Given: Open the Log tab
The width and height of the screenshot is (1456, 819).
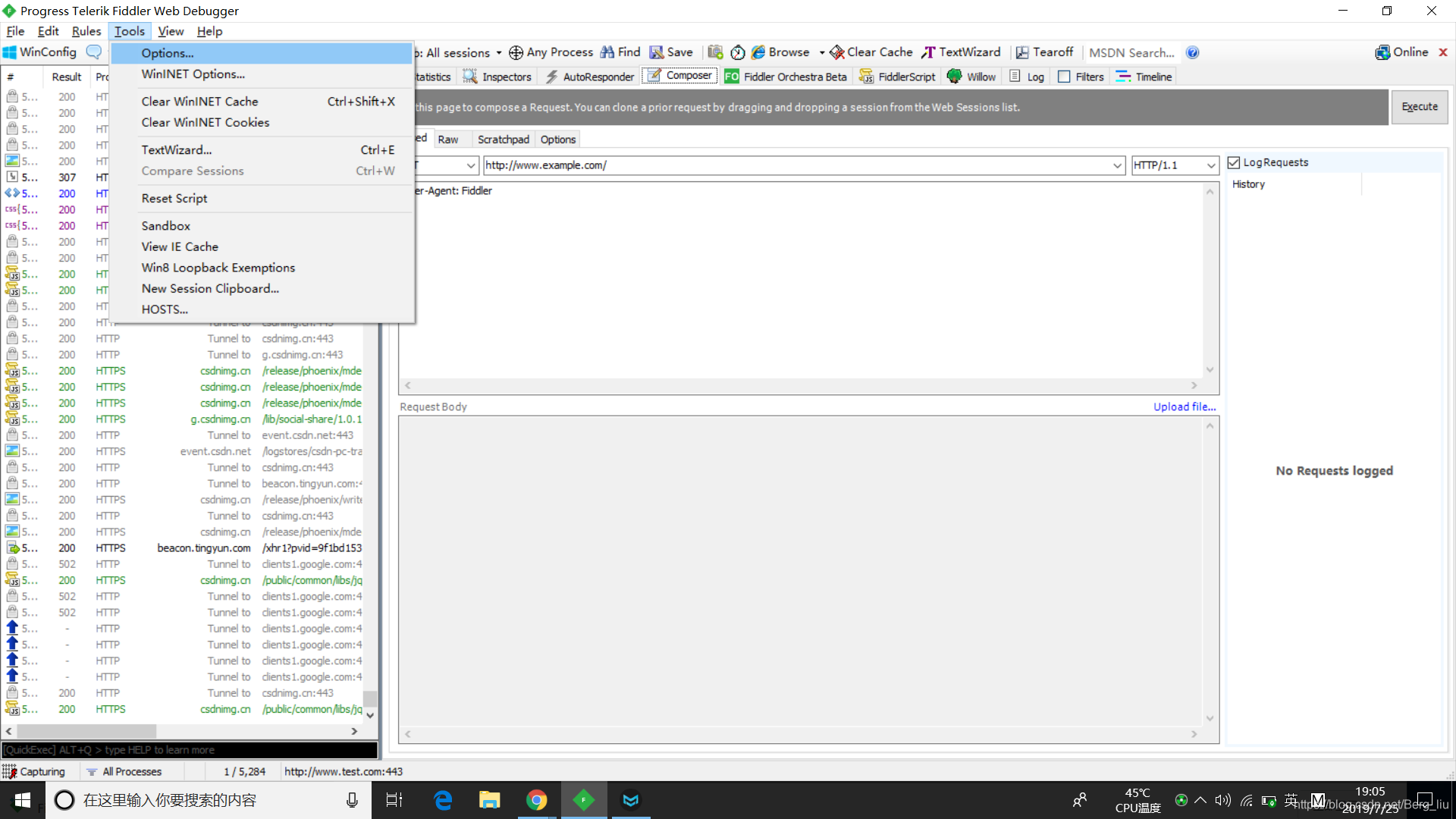Looking at the screenshot, I should tap(1027, 77).
